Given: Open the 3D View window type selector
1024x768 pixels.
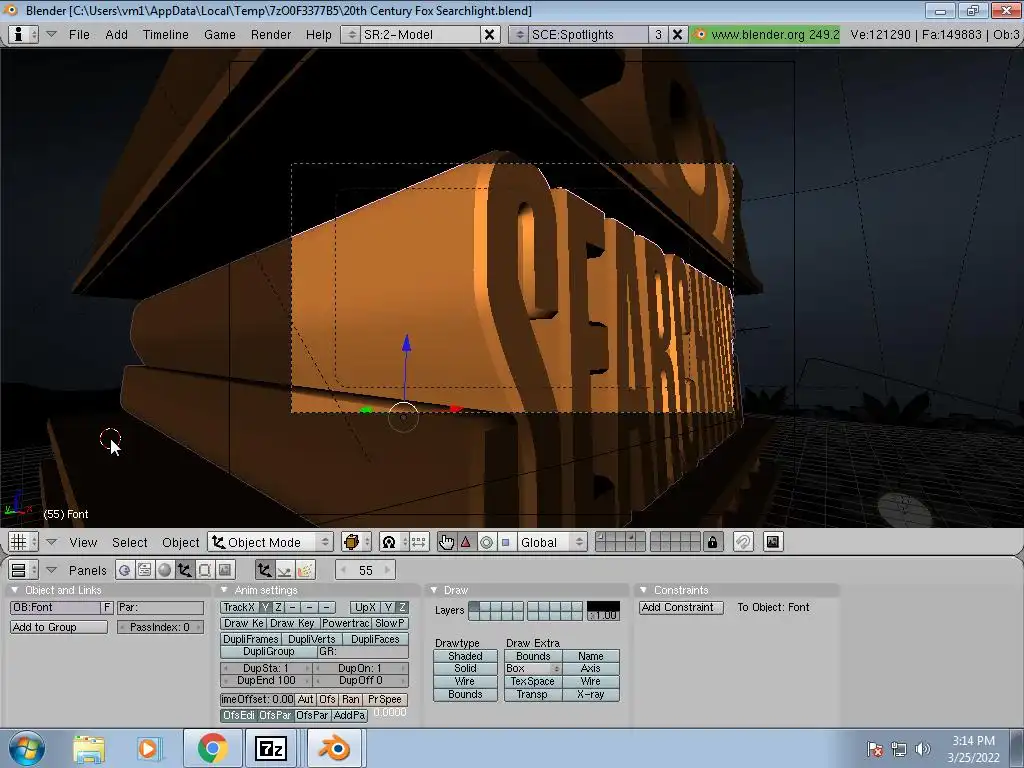Looking at the screenshot, I should click(x=24, y=542).
